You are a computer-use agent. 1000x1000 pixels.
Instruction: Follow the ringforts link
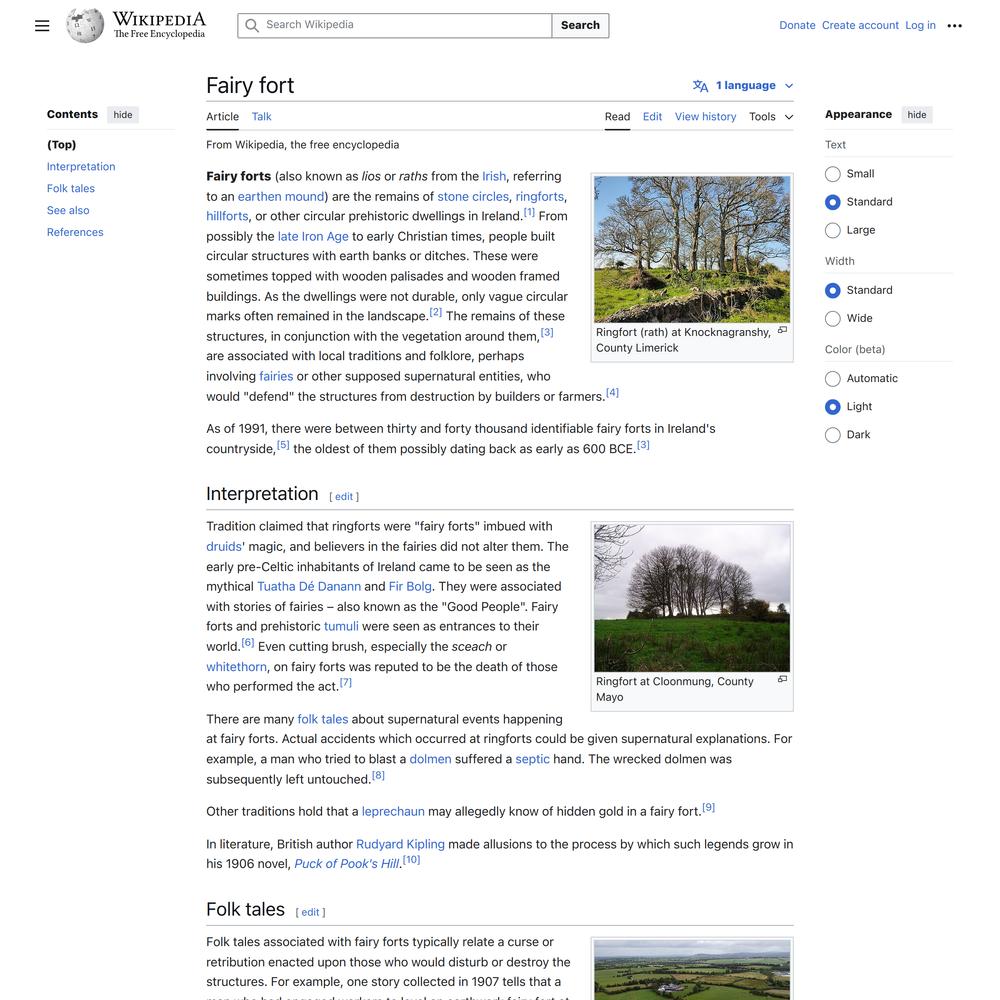(540, 196)
